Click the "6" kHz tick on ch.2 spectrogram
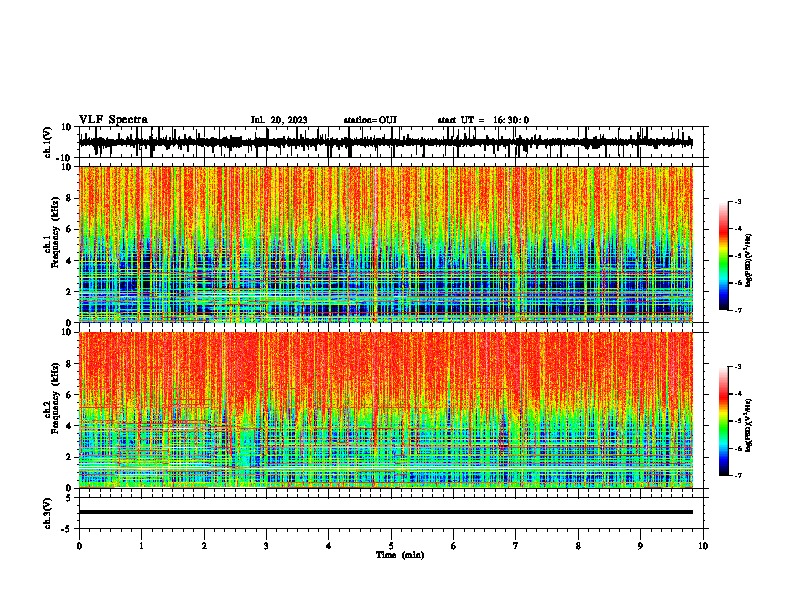 [x=69, y=395]
